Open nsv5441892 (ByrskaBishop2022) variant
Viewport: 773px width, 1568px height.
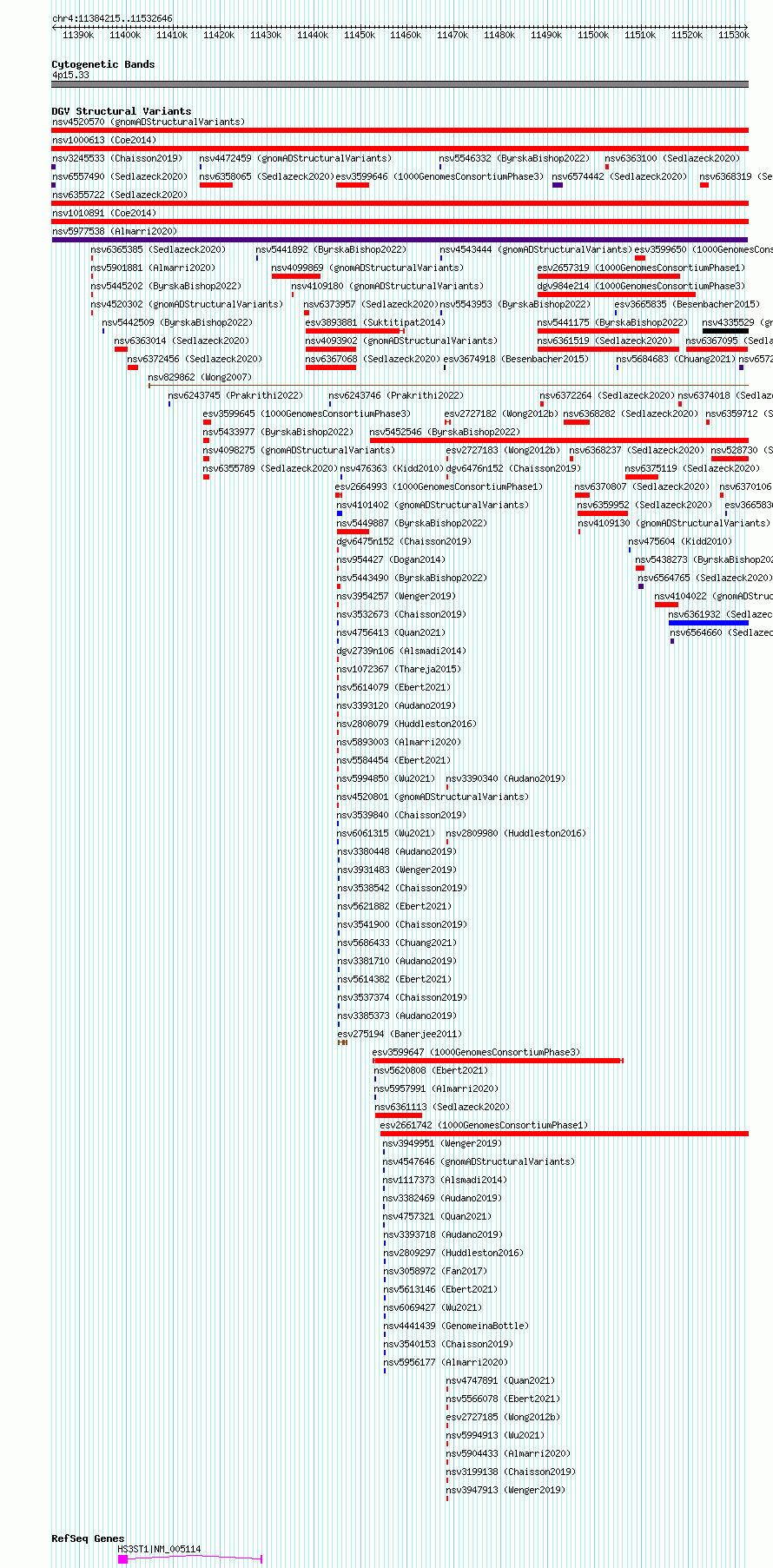pos(331,249)
